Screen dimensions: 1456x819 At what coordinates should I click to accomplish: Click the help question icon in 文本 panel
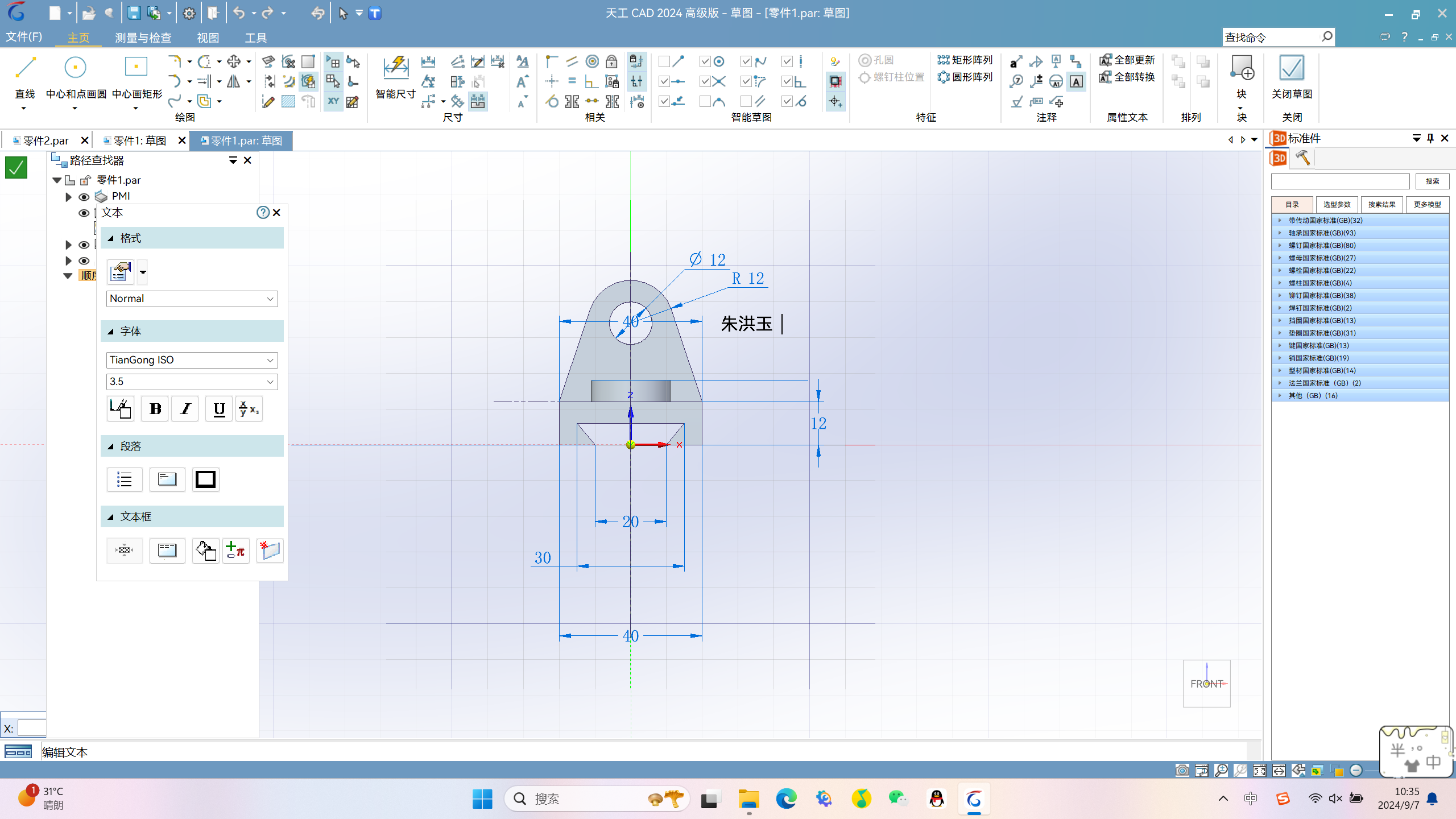tap(263, 212)
